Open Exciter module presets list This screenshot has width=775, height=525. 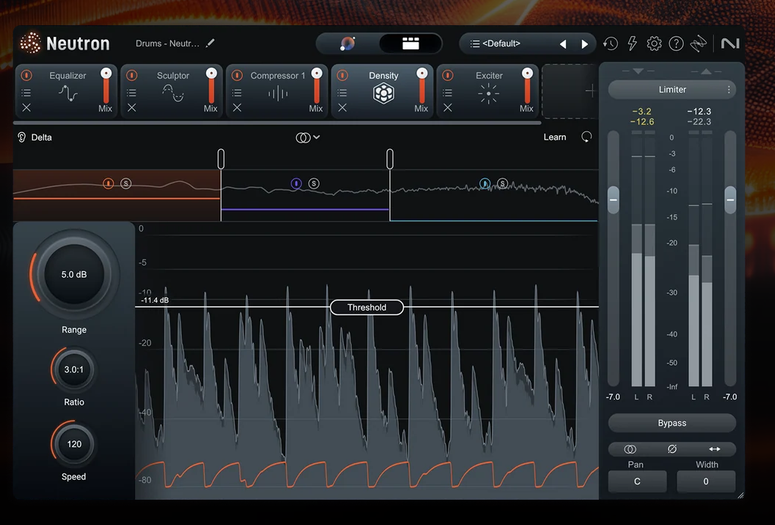pyautogui.click(x=447, y=92)
